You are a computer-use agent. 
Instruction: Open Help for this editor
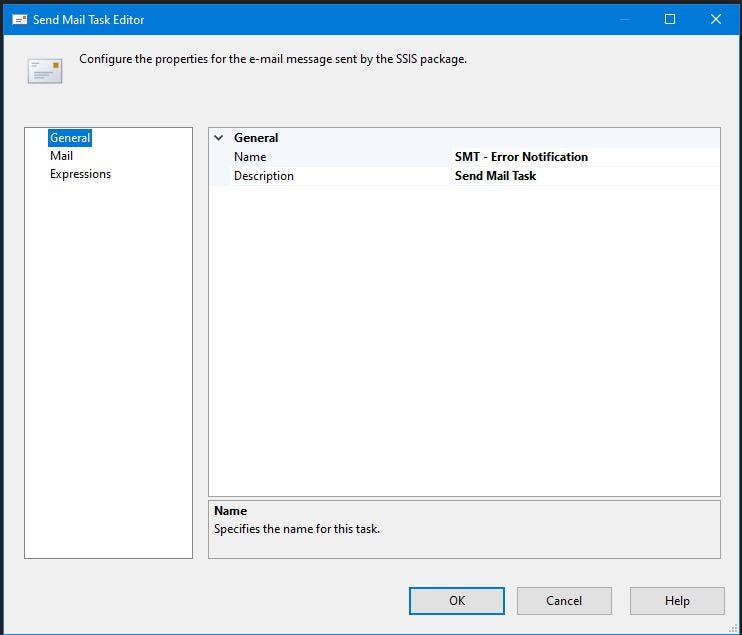(x=677, y=601)
